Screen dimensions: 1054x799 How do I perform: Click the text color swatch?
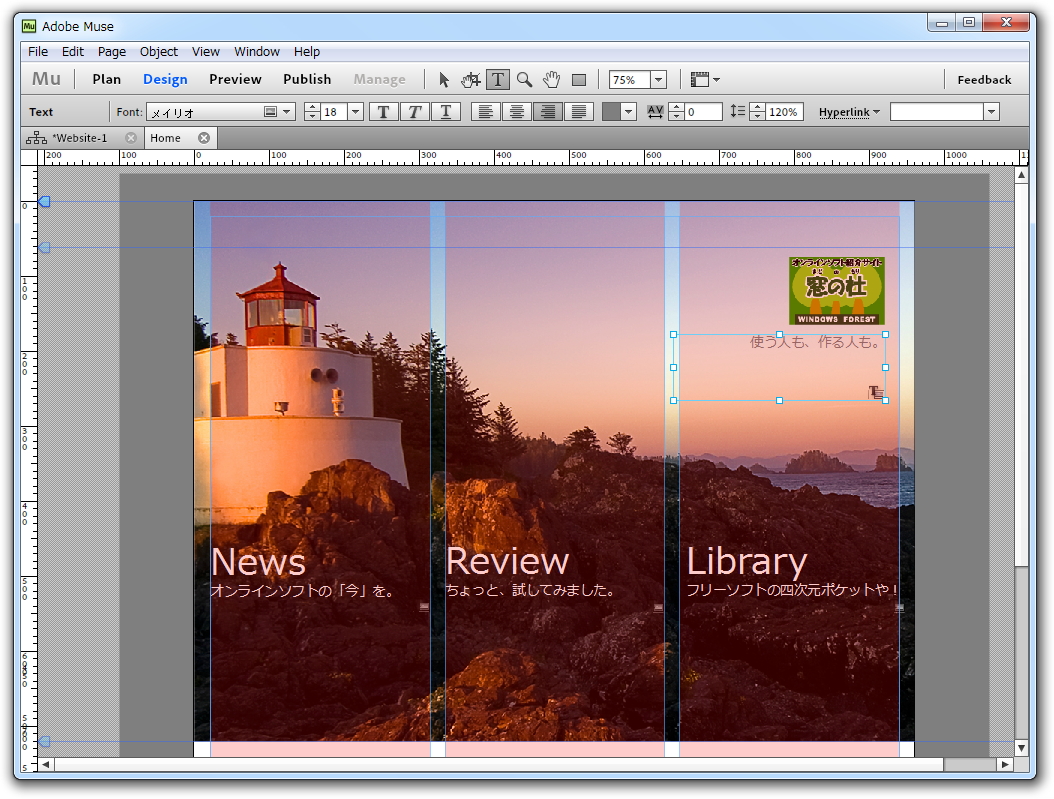(x=611, y=112)
